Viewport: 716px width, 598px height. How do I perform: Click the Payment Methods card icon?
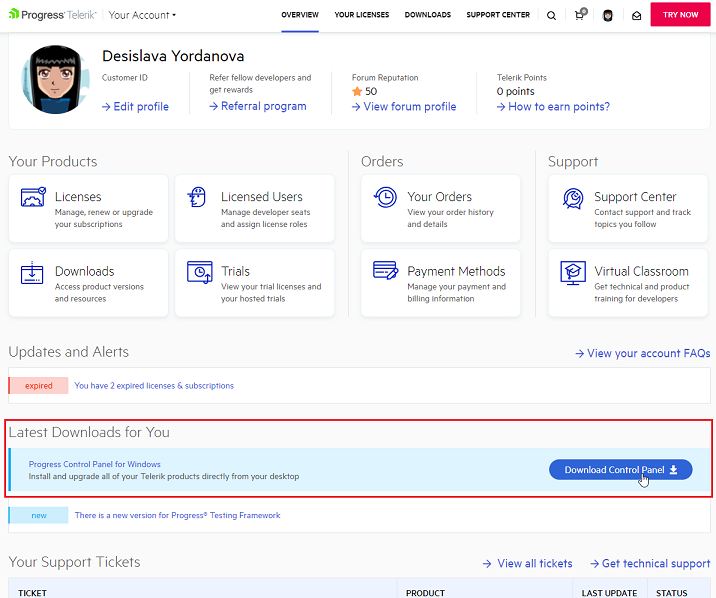385,271
